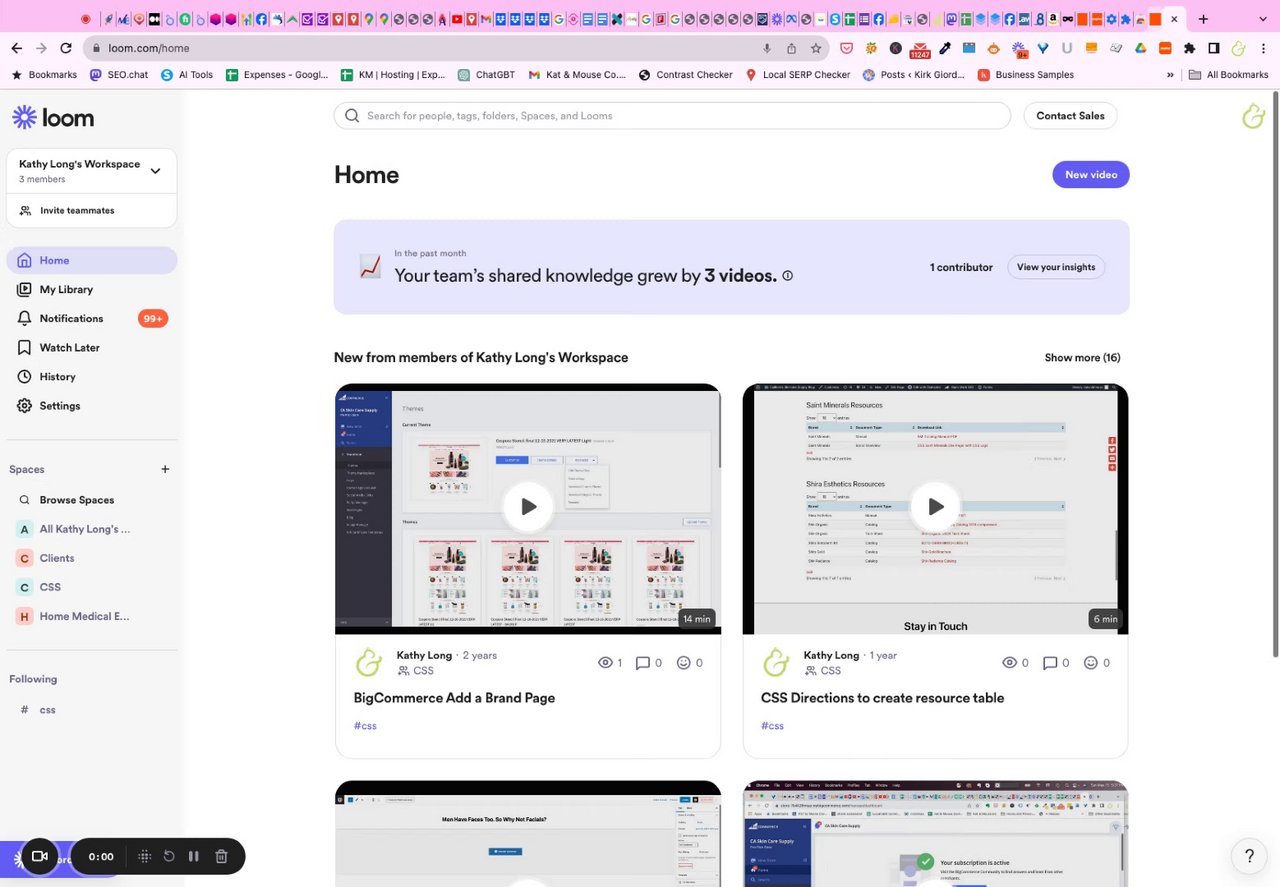Expand hidden bookmarks with the double chevron
1280x887 pixels.
click(1170, 75)
